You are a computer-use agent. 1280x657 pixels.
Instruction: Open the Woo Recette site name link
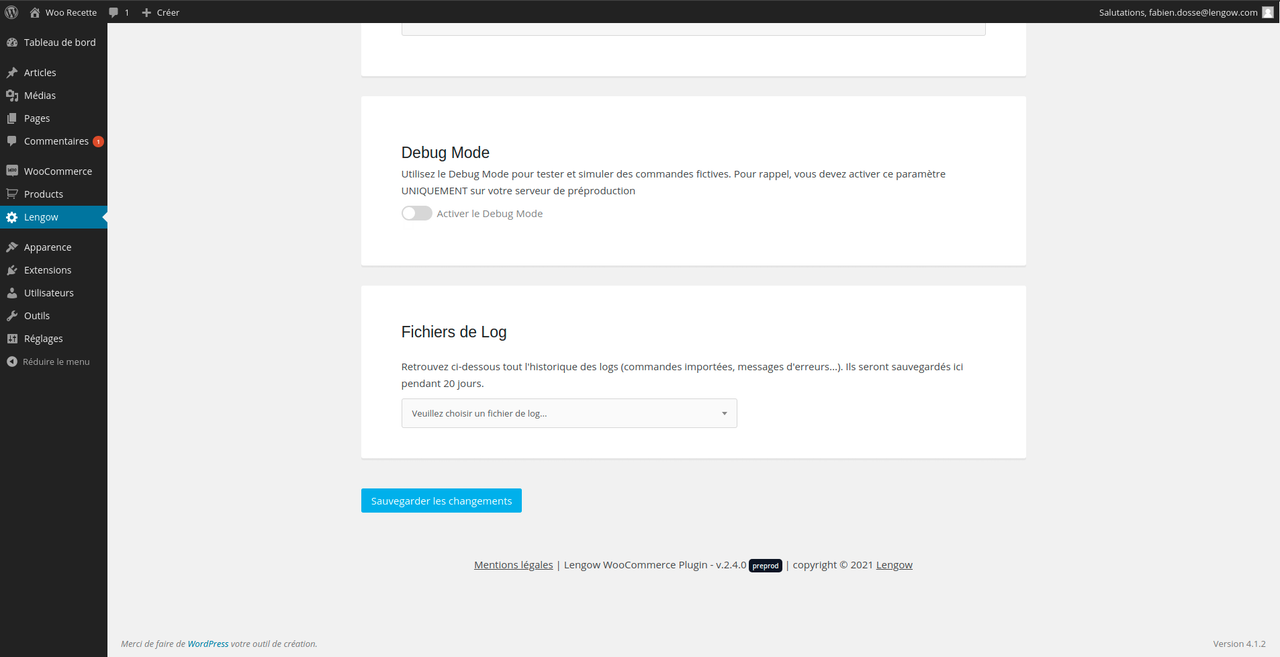tap(71, 12)
